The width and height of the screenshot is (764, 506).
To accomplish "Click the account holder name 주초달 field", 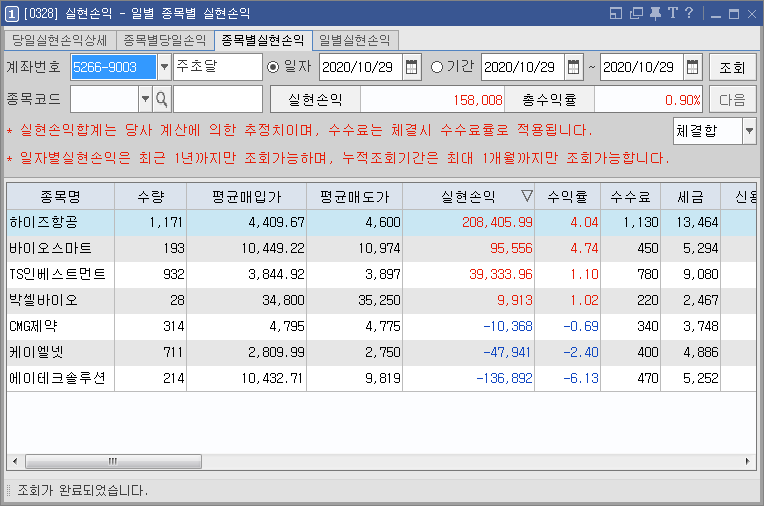I will point(218,67).
